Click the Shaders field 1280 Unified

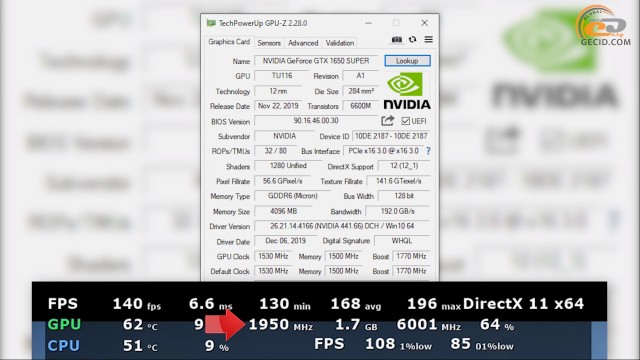click(x=288, y=166)
